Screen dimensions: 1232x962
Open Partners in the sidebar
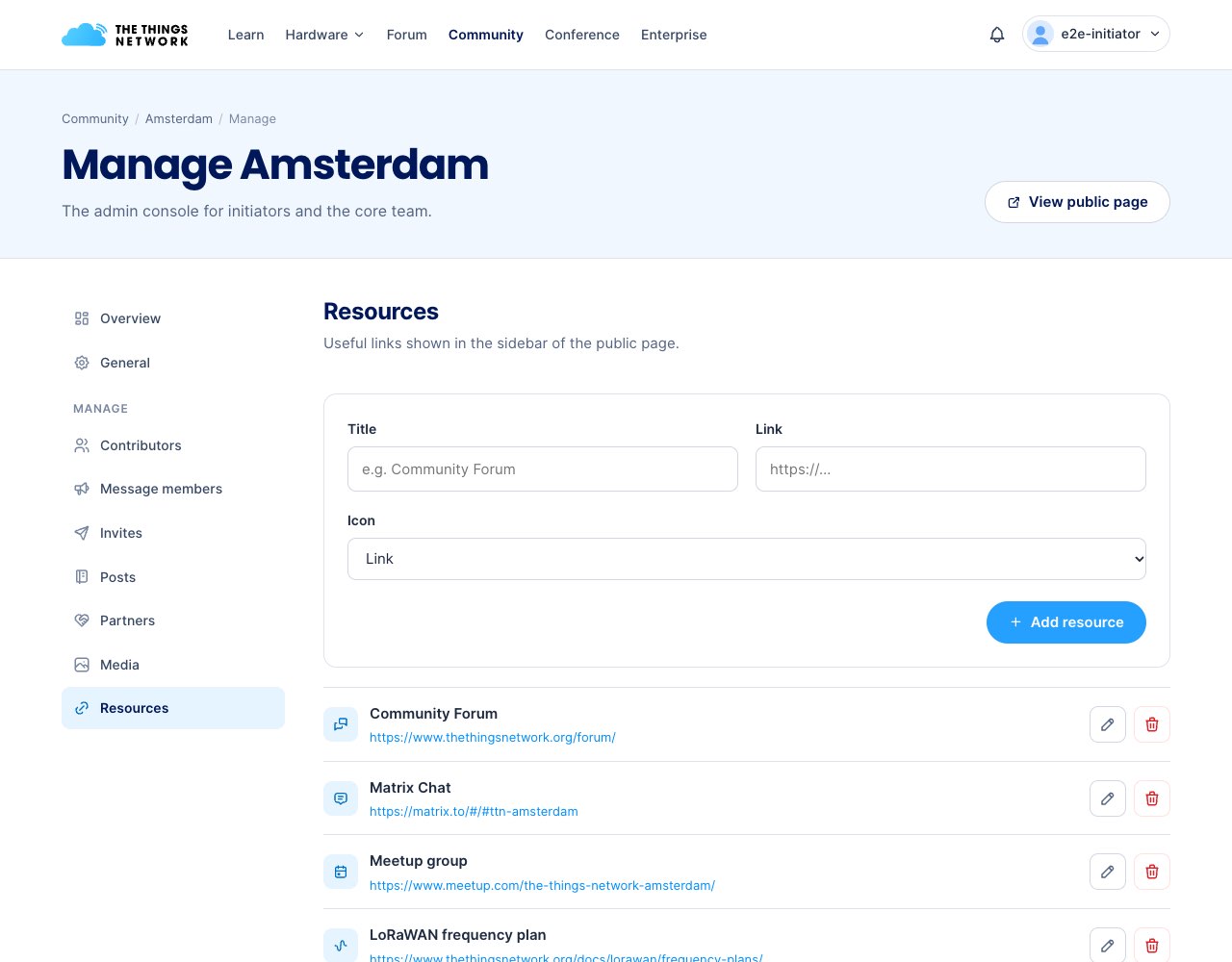pos(173,620)
